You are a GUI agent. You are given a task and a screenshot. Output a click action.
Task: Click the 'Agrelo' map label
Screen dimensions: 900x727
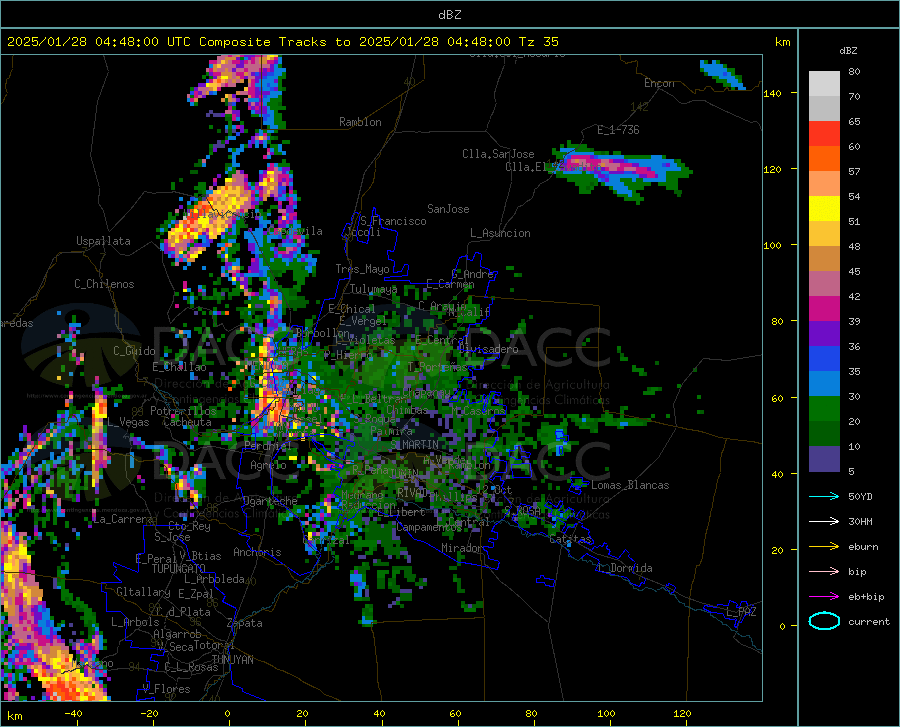pos(268,465)
